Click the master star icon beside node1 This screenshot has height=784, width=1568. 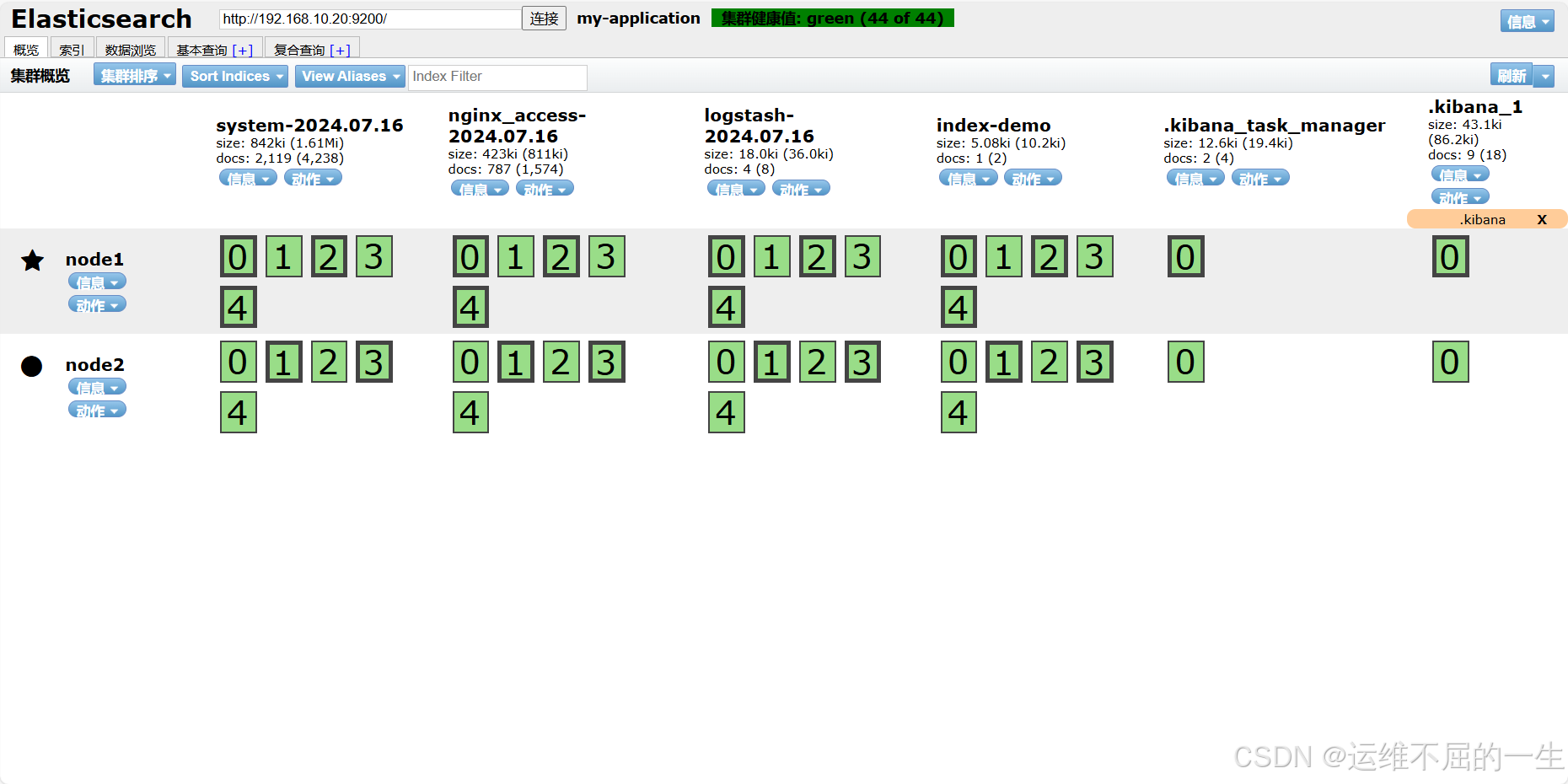[32, 260]
